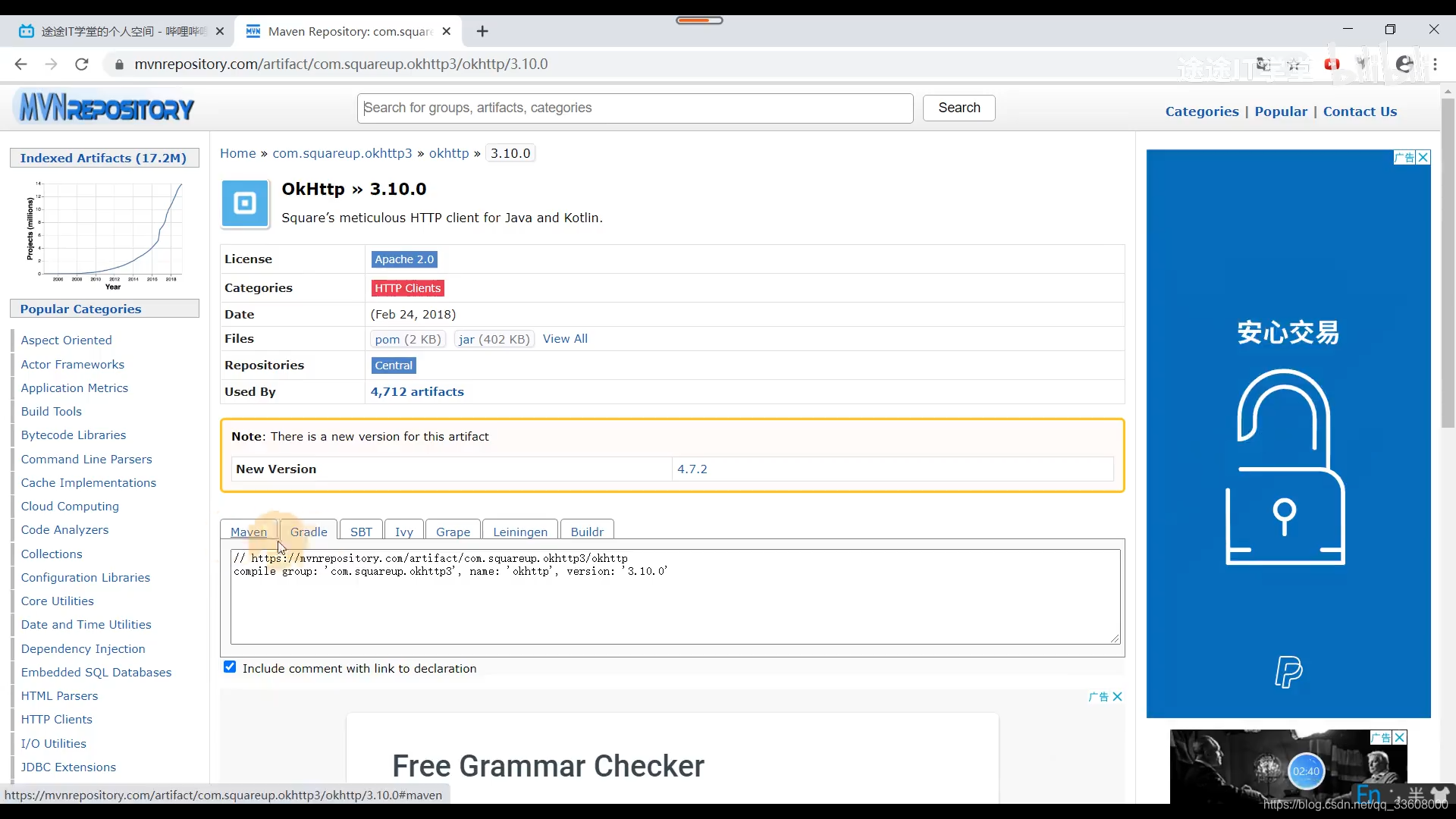Bookmark this page with the star icon
1456x819 pixels.
click(x=1294, y=64)
